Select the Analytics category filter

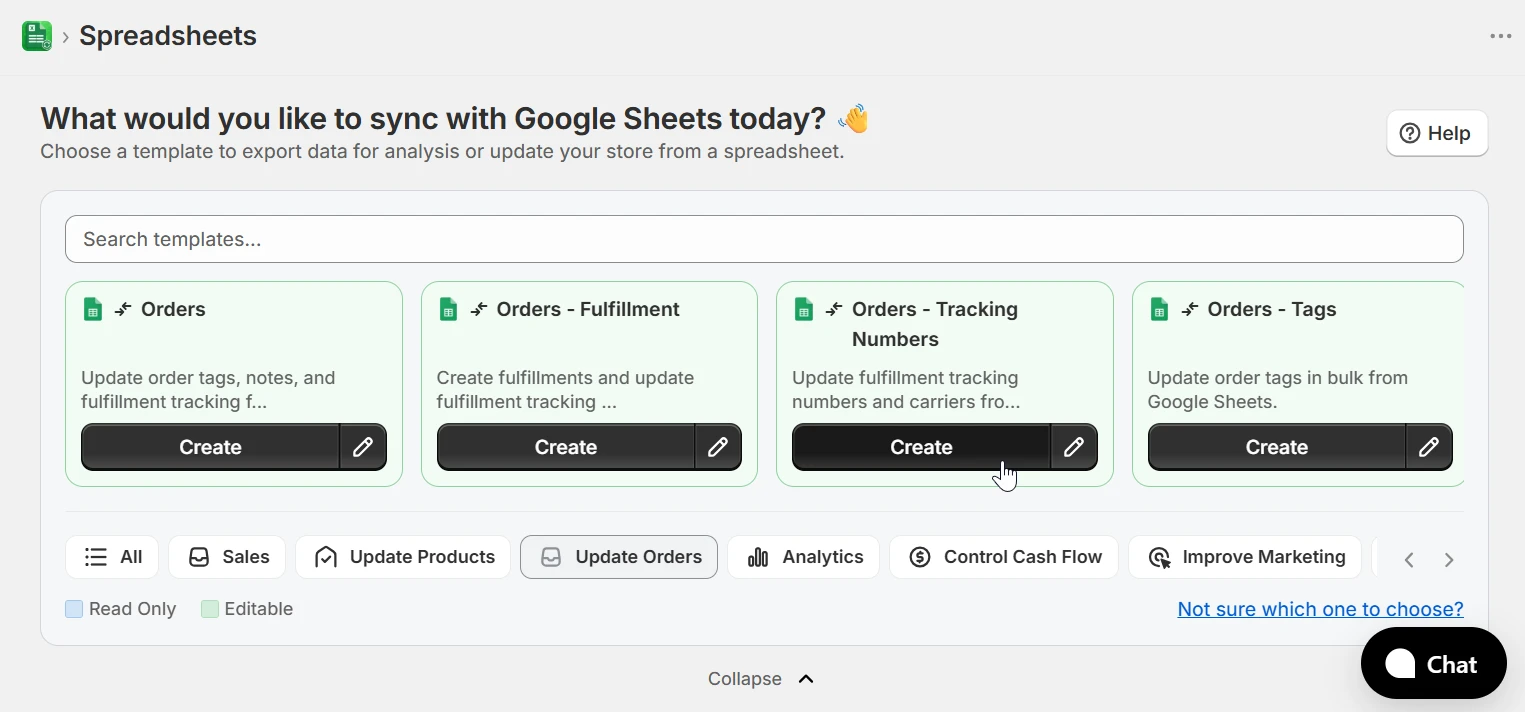804,557
